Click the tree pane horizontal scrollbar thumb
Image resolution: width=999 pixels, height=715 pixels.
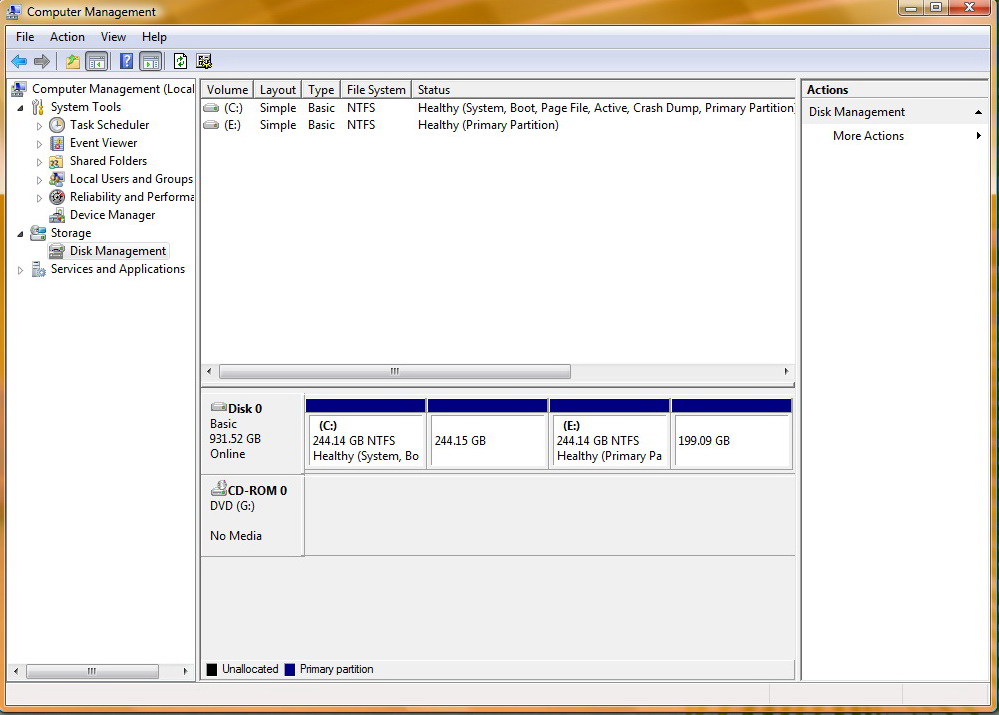coord(92,671)
